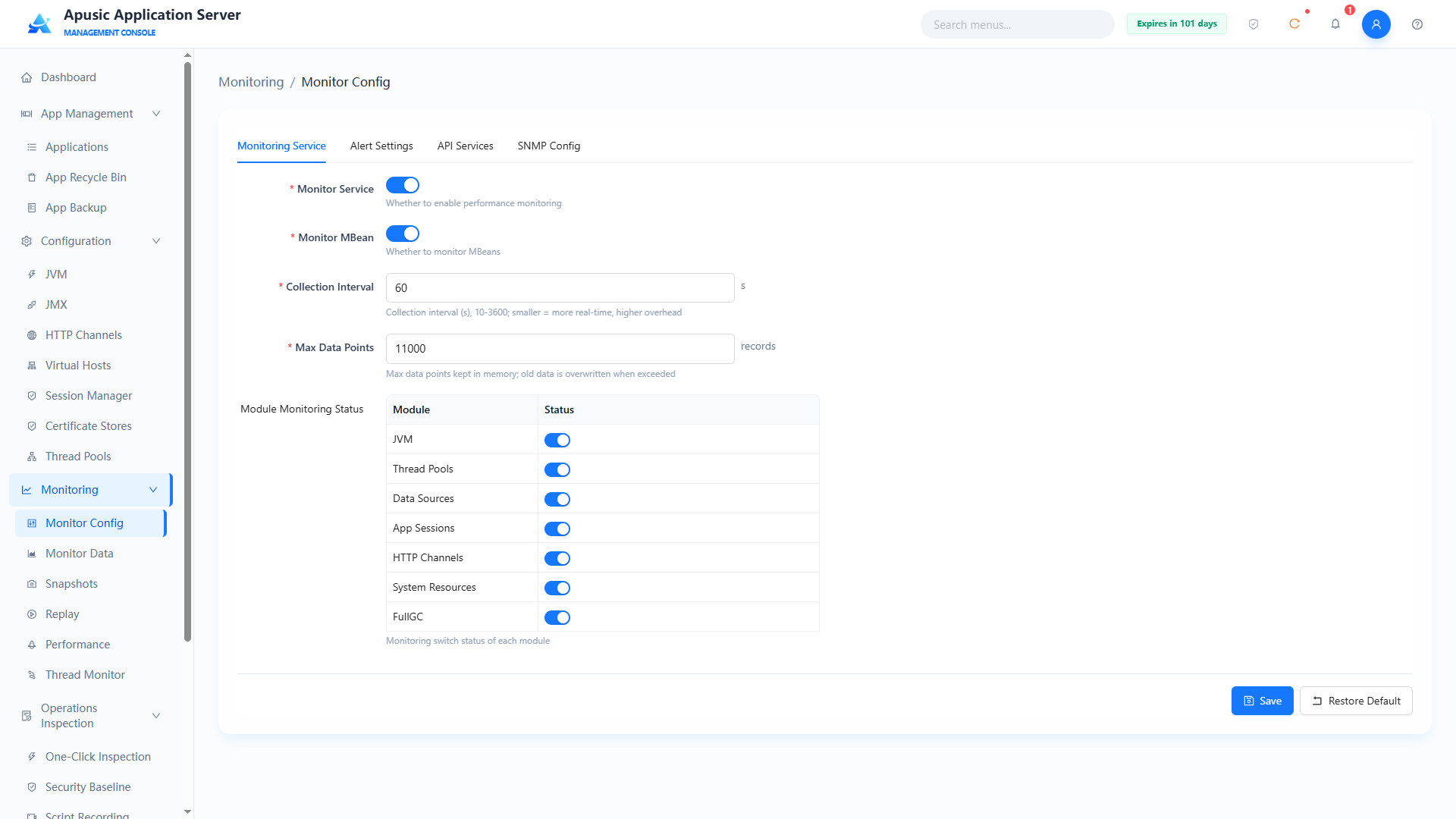Click the sidebar vertical scrollbar

click(x=187, y=351)
